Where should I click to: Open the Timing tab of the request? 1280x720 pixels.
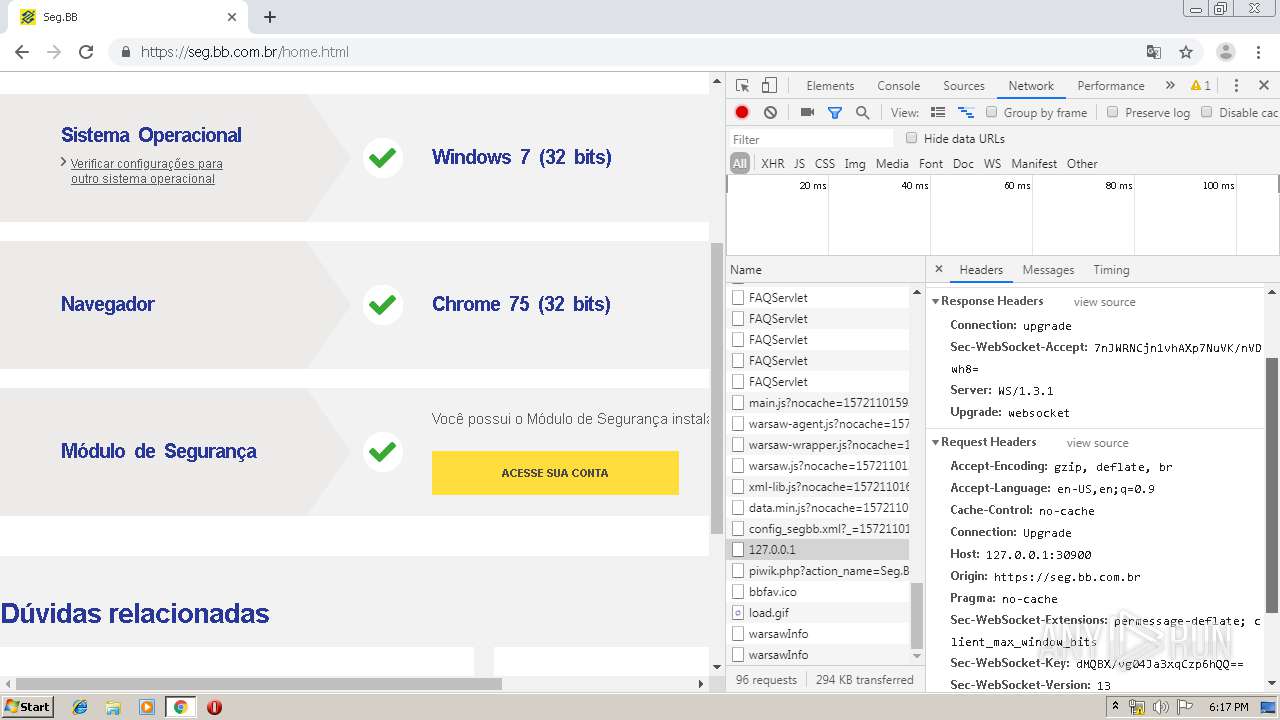tap(1111, 270)
